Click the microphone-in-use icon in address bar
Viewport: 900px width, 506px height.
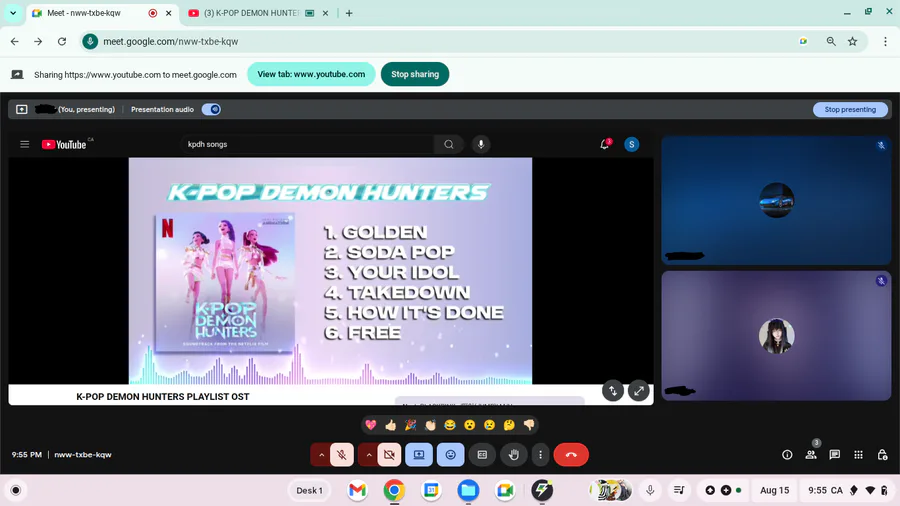pos(90,41)
